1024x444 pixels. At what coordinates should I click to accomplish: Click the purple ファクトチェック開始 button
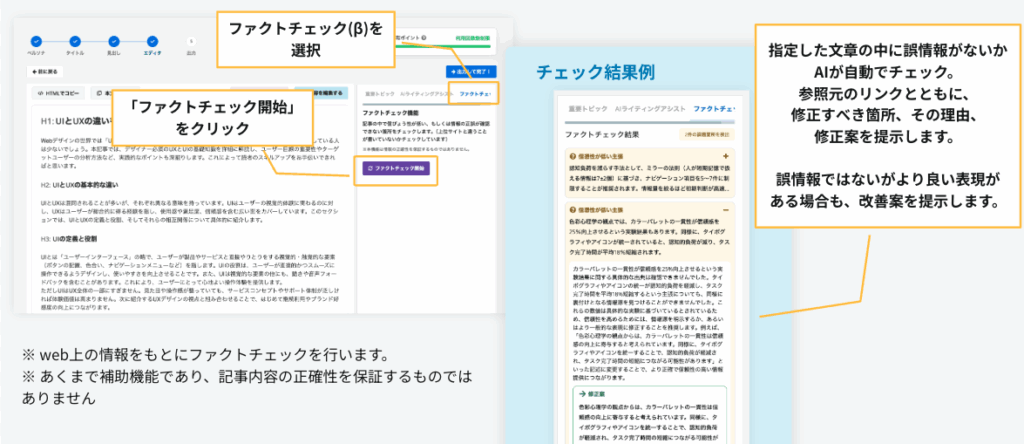pyautogui.click(x=396, y=168)
